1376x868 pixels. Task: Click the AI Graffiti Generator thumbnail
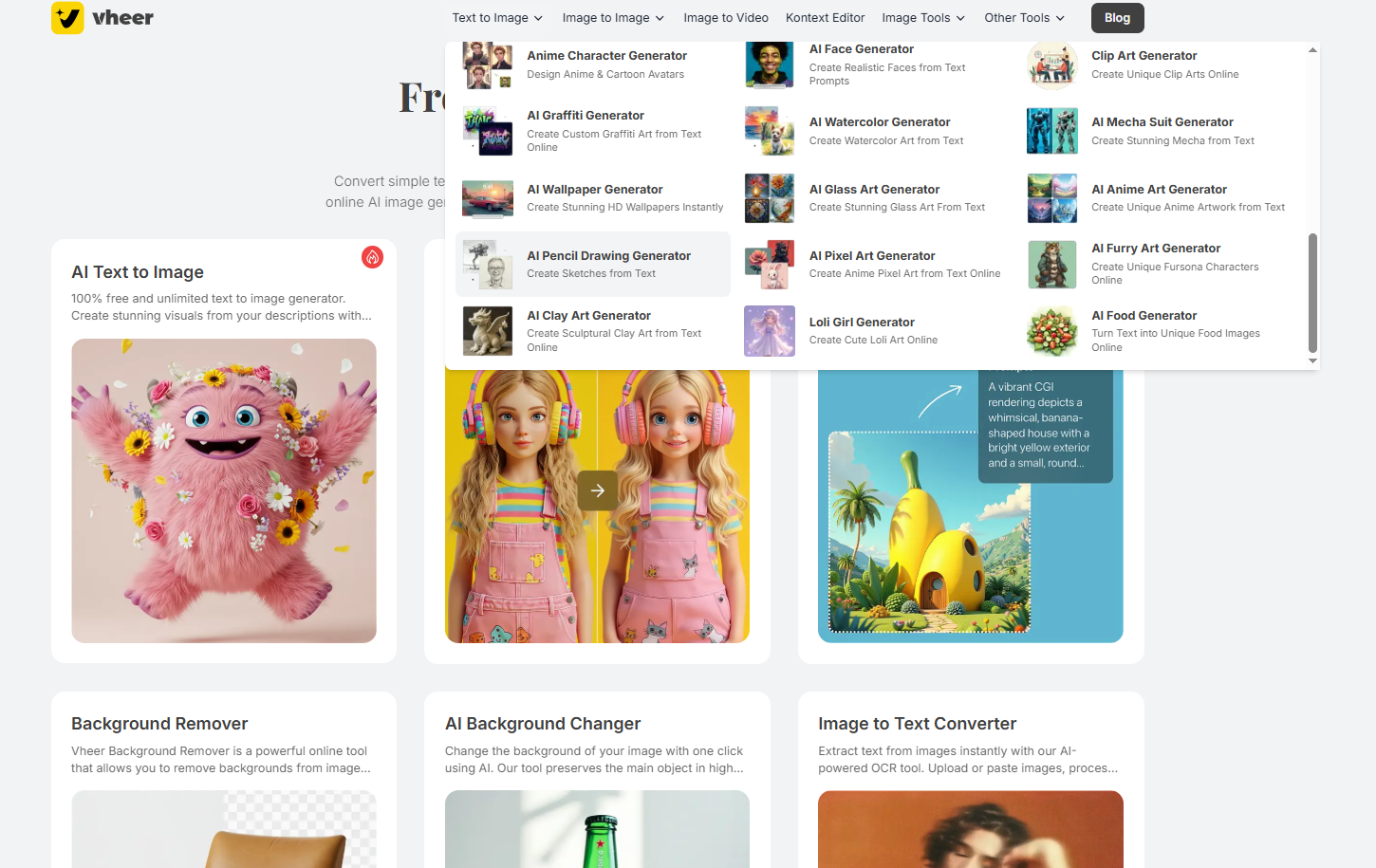pyautogui.click(x=488, y=131)
